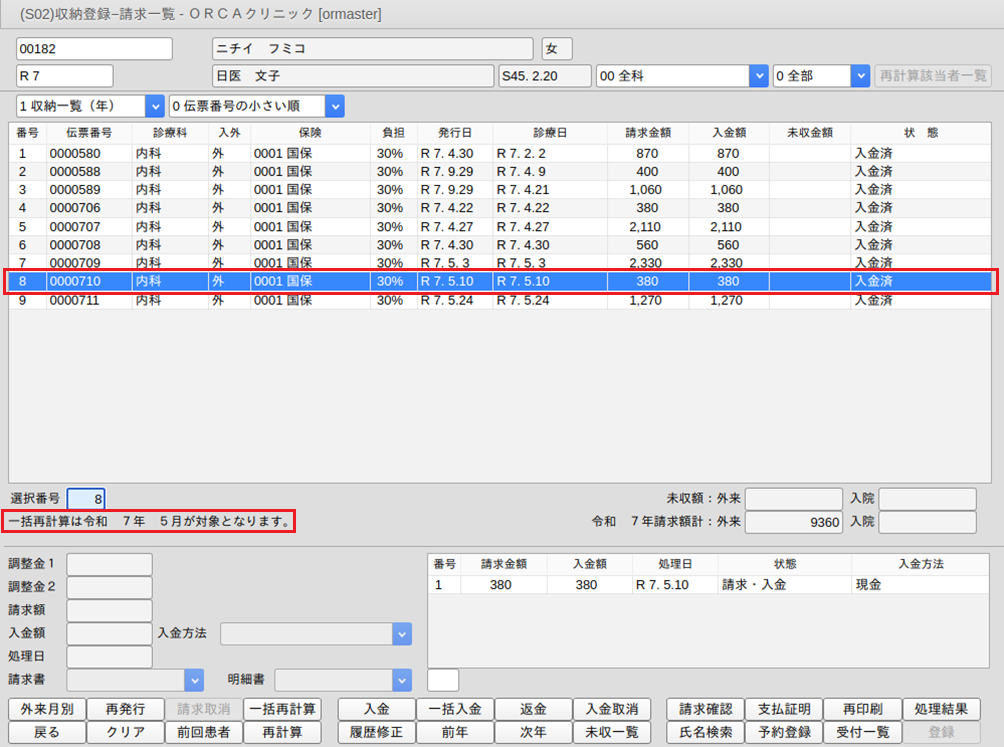Expand the 伝票番号の小さい順 sort dropdown

pyautogui.click(x=334, y=106)
